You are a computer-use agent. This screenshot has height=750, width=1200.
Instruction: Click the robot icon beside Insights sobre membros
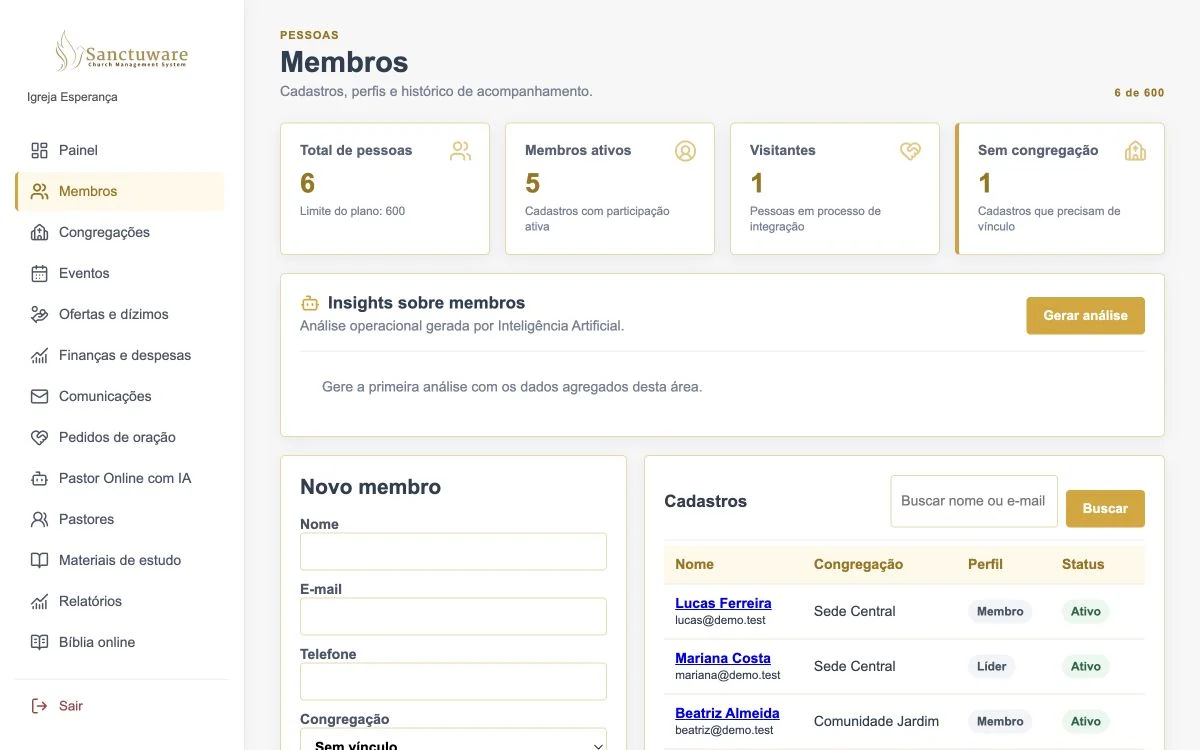[x=310, y=303]
